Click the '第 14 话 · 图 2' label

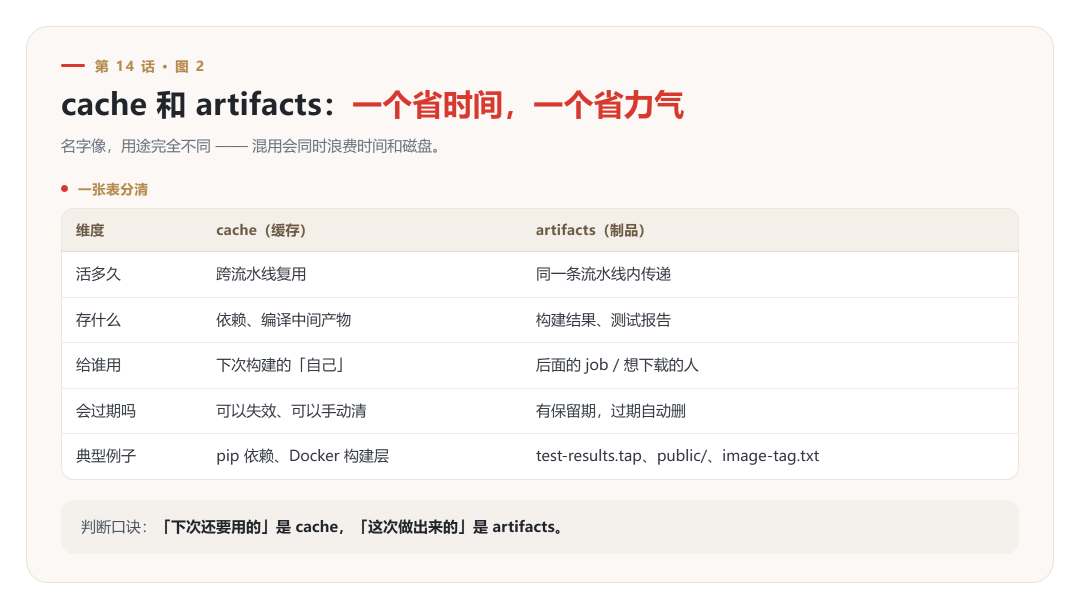pyautogui.click(x=149, y=66)
